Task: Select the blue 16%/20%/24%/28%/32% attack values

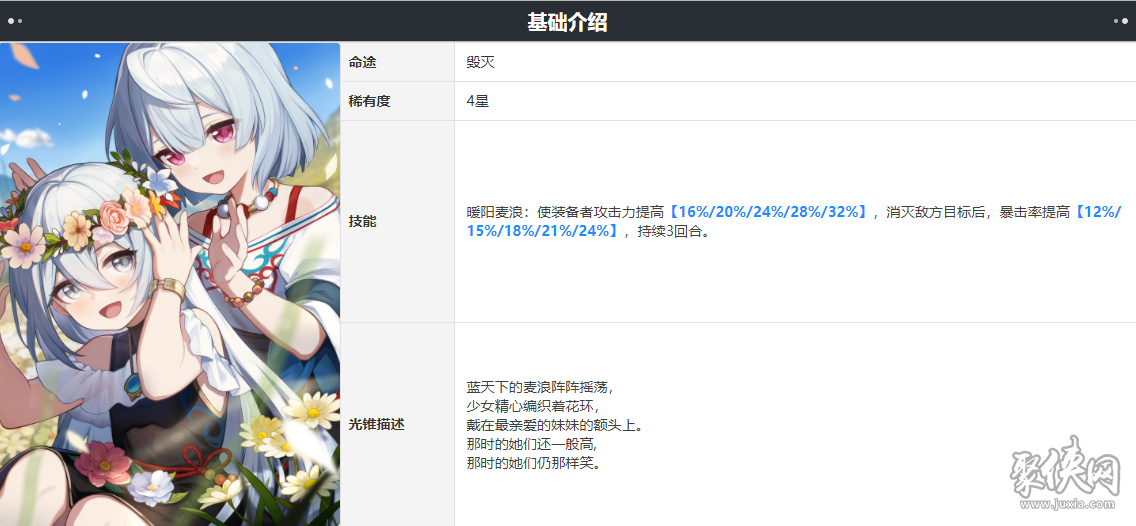Action: (x=768, y=212)
